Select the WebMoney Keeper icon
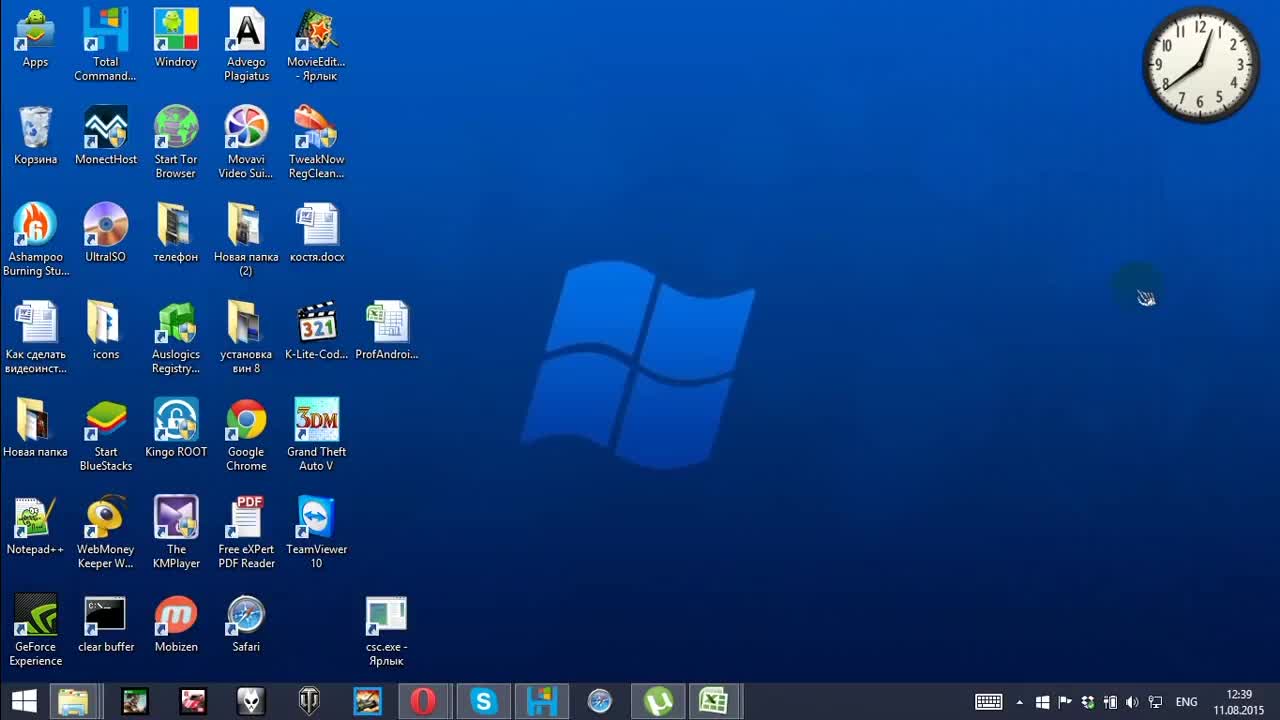The image size is (1280, 720). pyautogui.click(x=105, y=533)
